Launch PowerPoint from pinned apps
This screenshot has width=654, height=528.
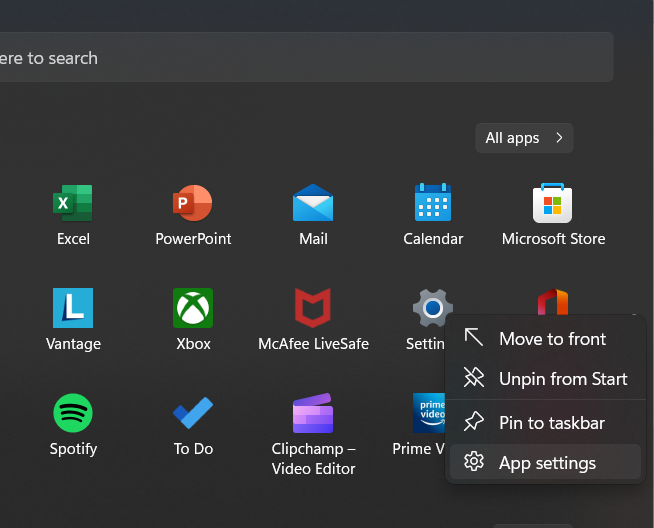(193, 204)
